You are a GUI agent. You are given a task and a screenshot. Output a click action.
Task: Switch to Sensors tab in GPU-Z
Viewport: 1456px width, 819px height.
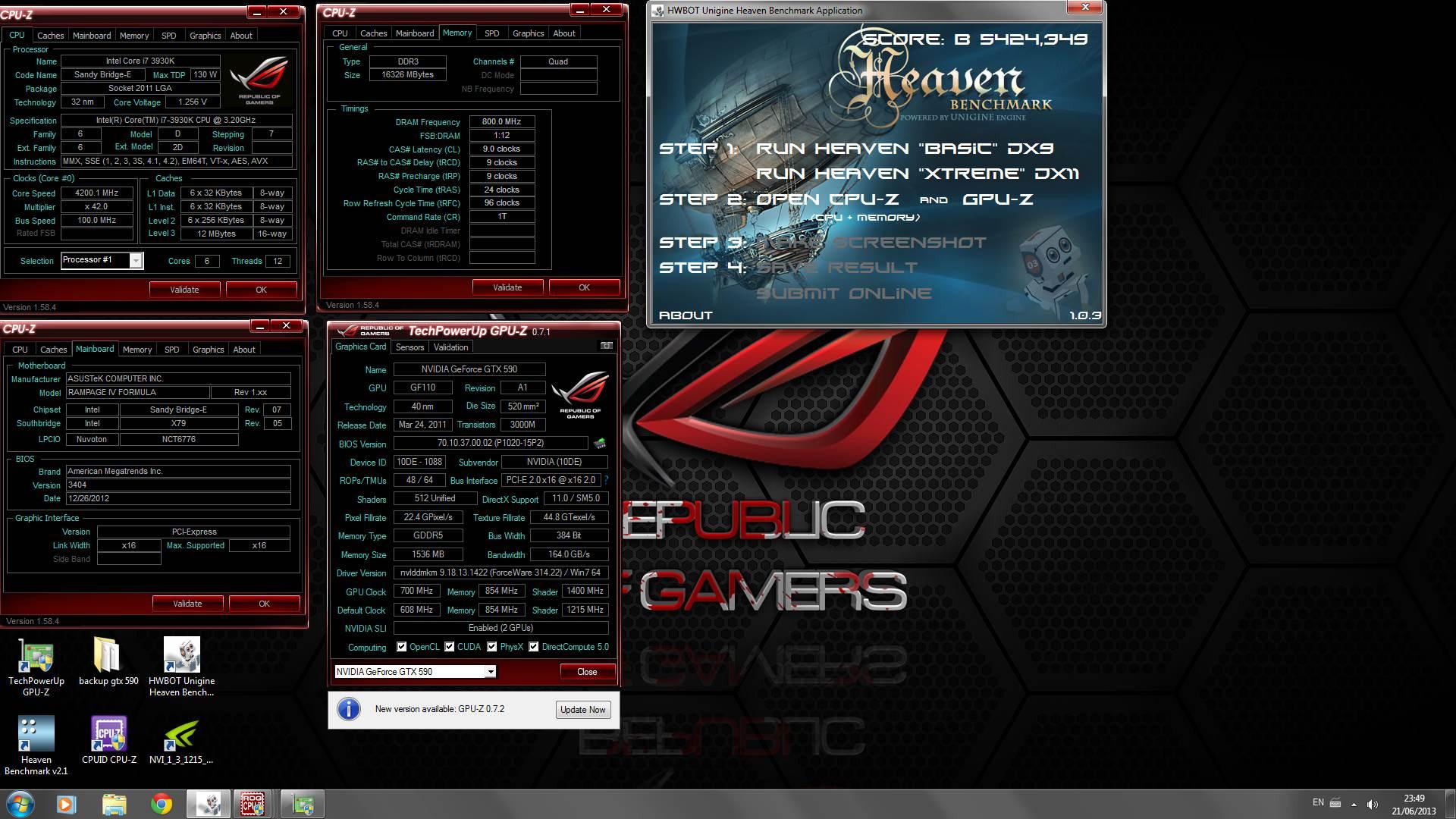(x=409, y=347)
